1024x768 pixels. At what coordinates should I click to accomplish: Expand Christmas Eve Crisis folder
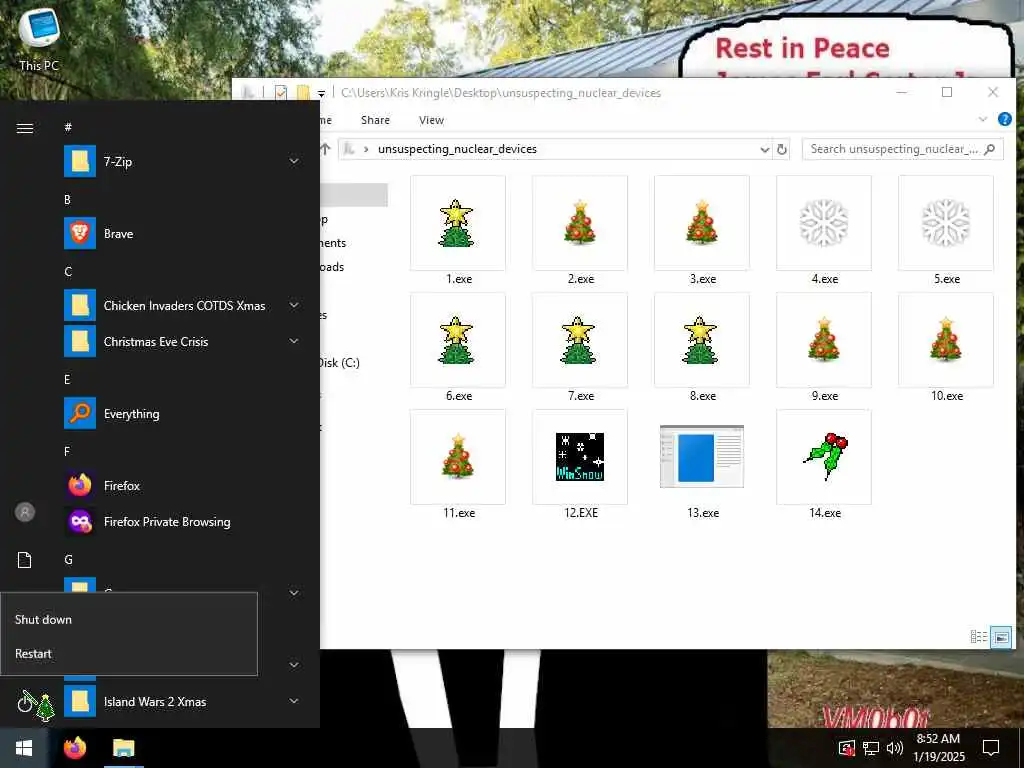(294, 342)
